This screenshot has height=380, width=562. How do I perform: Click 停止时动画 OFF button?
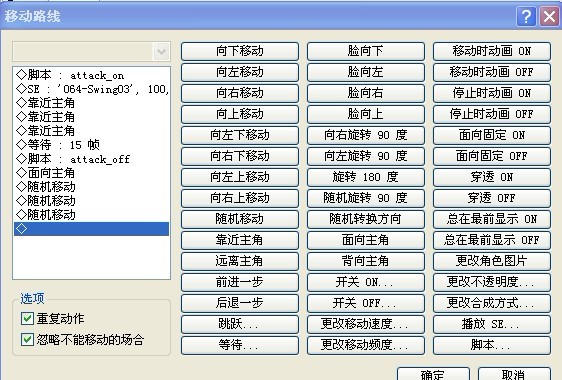tap(492, 114)
